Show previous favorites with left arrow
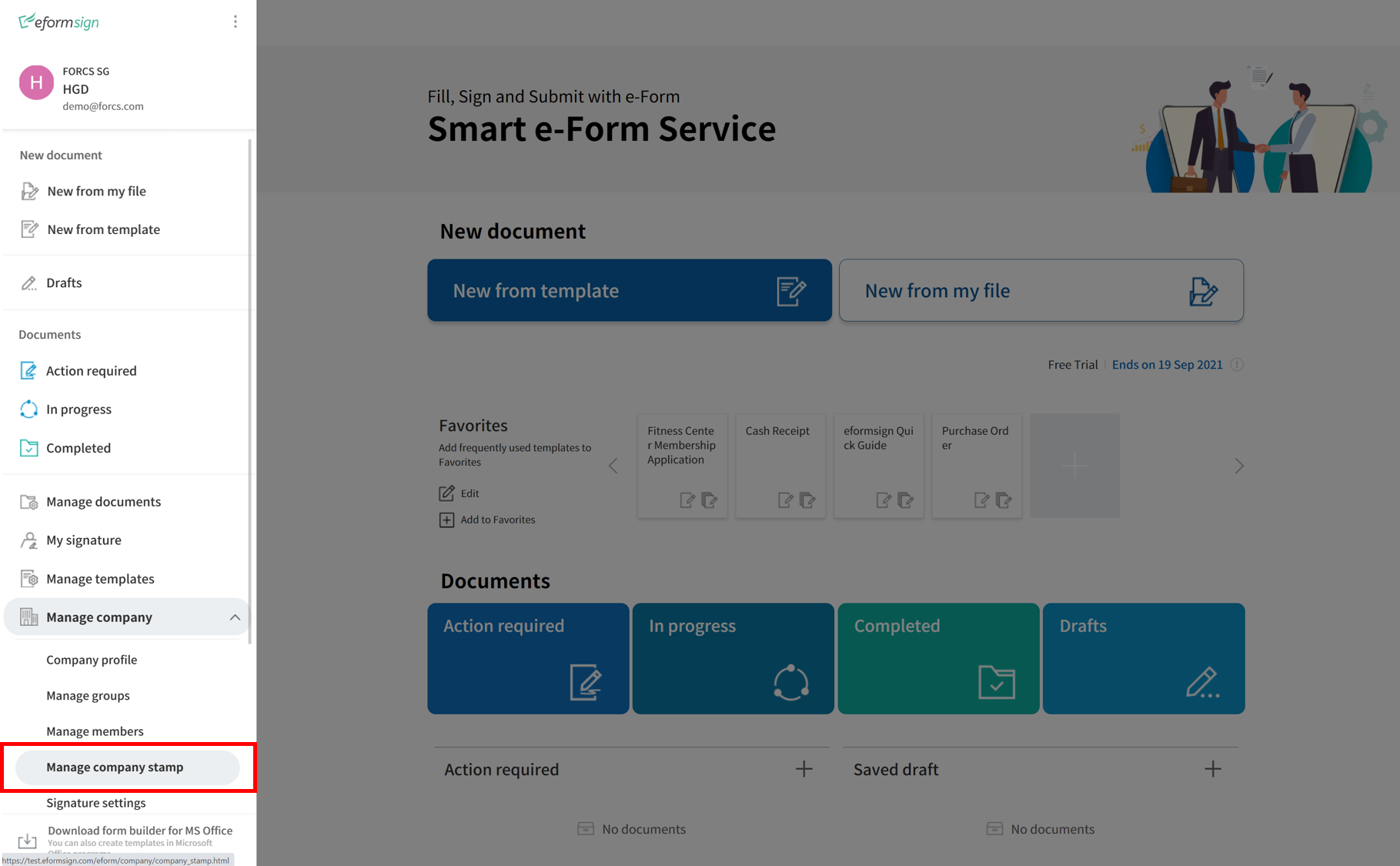 click(x=613, y=466)
